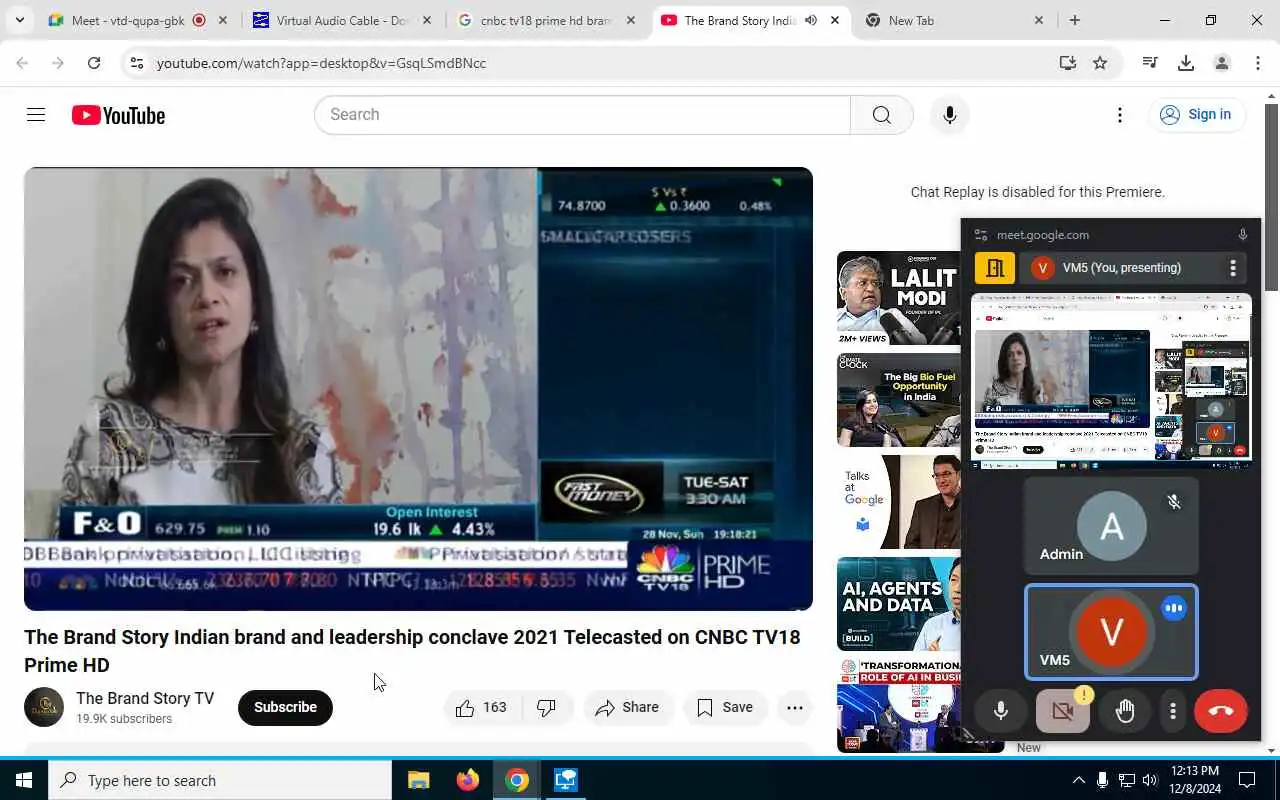This screenshot has height=800, width=1280.
Task: Go to the YouTube home logo
Action: [x=118, y=115]
